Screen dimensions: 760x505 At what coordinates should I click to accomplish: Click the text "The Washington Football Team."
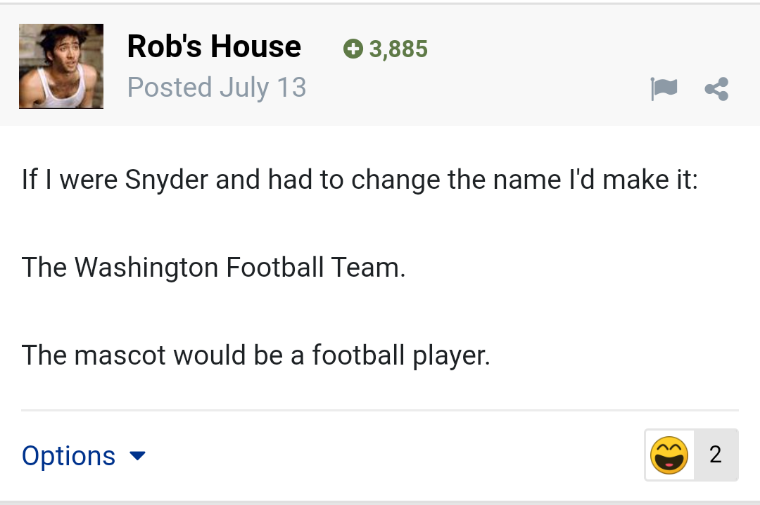tap(213, 268)
